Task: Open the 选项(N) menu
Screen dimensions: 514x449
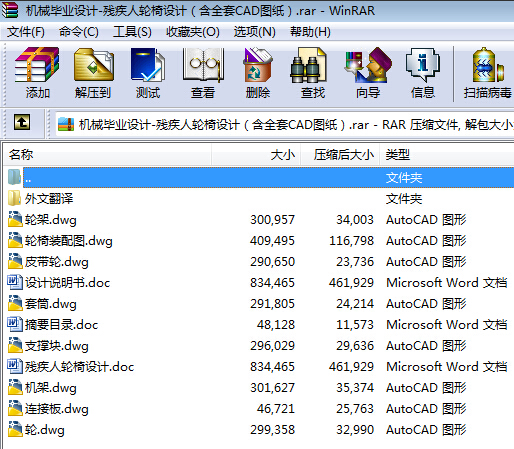Action: (x=254, y=32)
